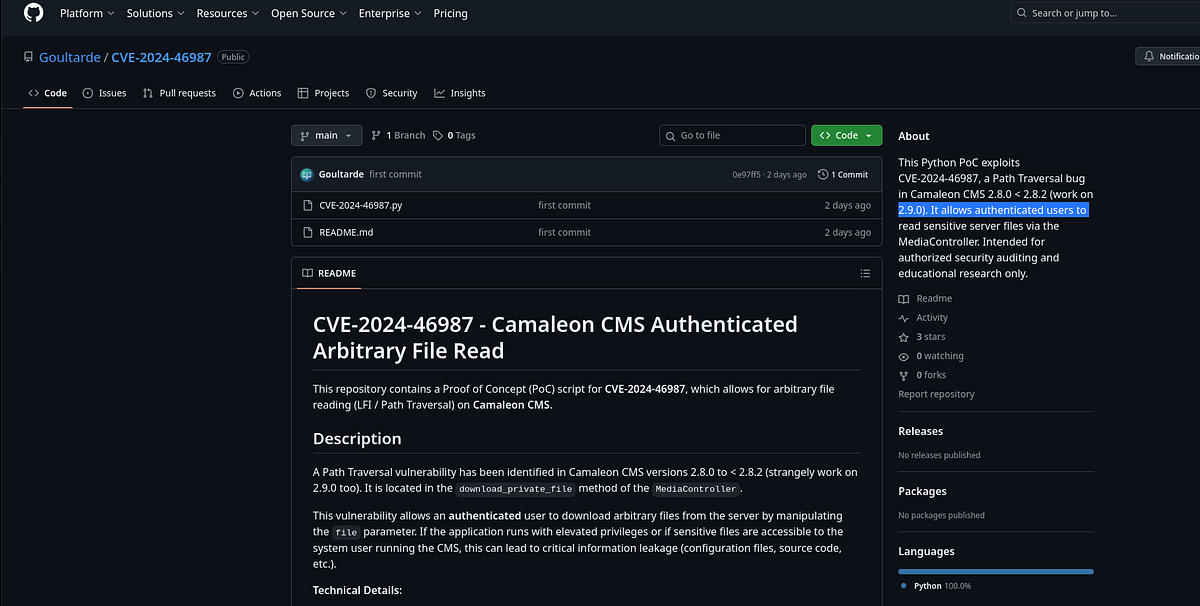Open commit hash 0e97ff5
Image resolution: width=1200 pixels, height=606 pixels.
[x=747, y=174]
